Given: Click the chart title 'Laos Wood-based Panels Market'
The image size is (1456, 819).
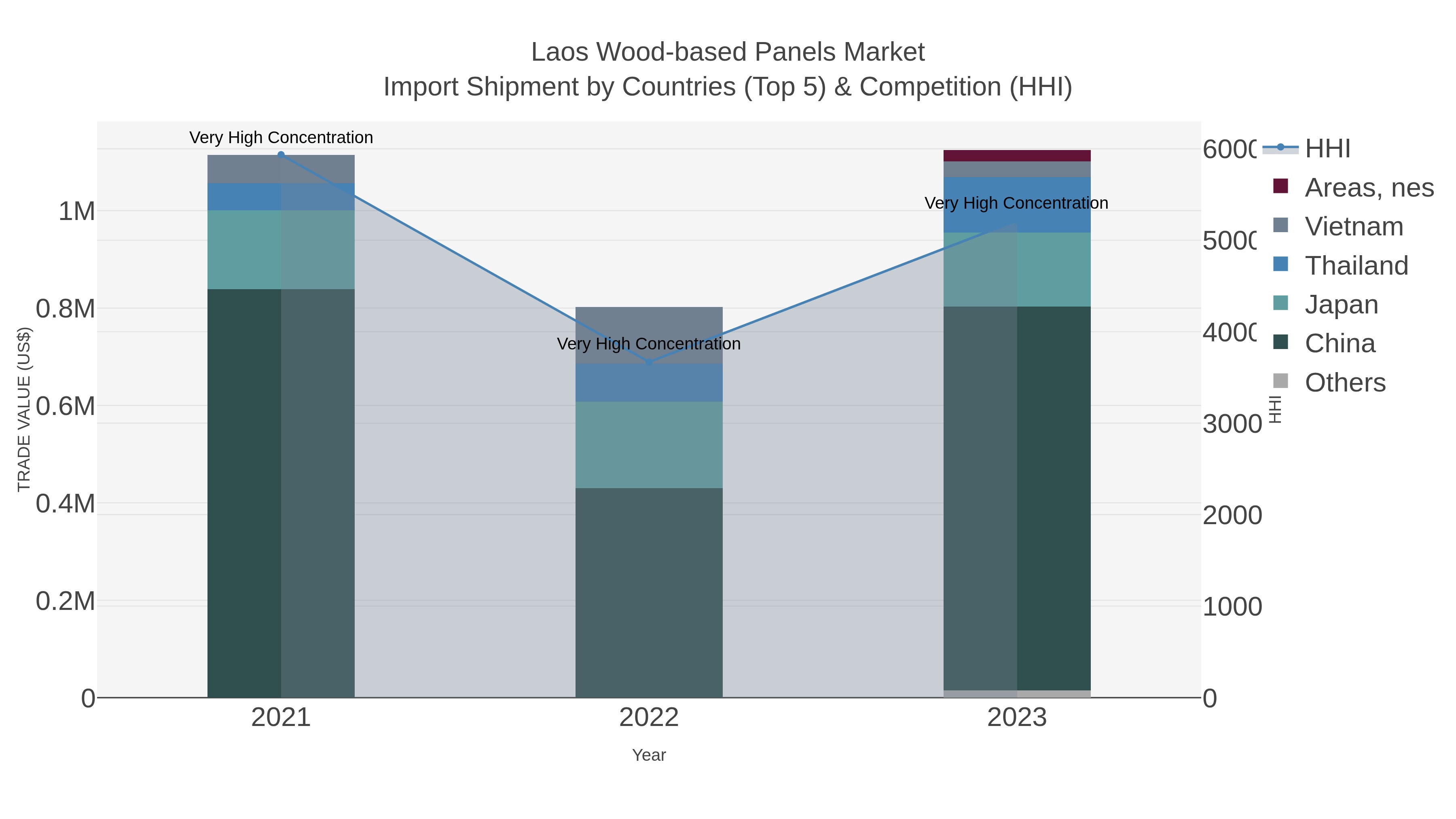Looking at the screenshot, I should pyautogui.click(x=728, y=52).
